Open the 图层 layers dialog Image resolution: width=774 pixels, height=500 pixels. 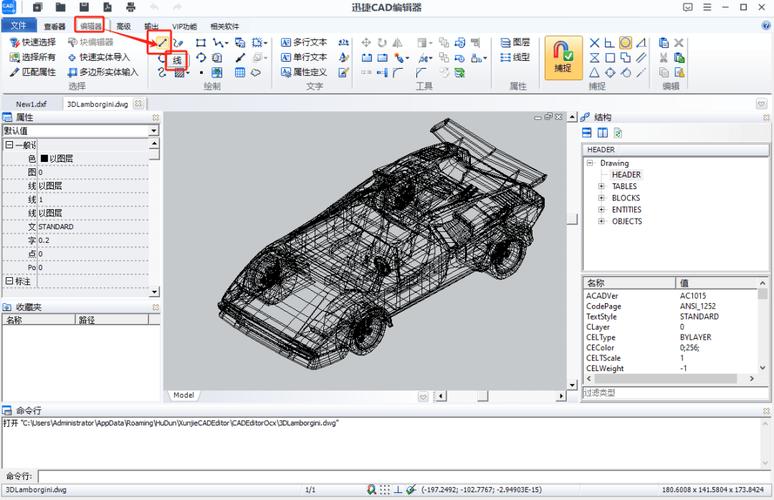515,42
